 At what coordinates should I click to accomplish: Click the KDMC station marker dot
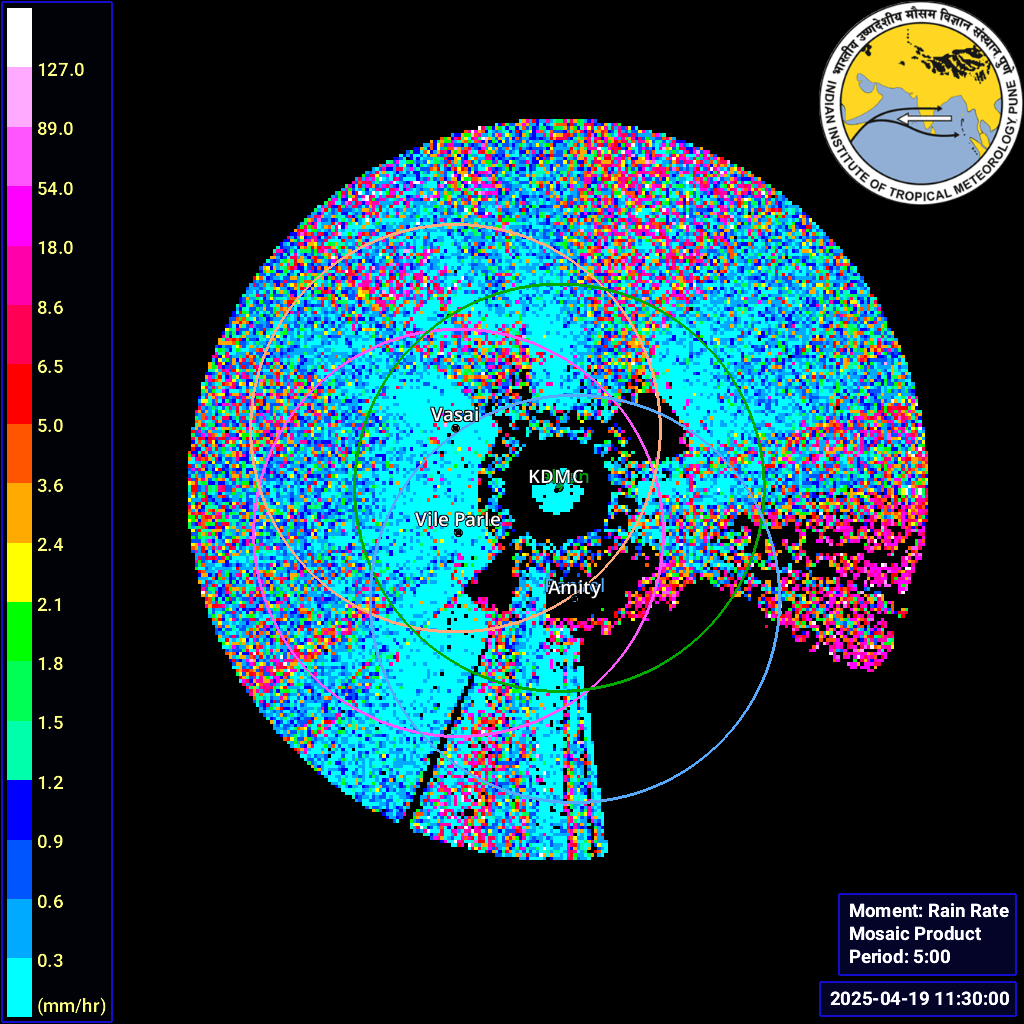pos(558,488)
